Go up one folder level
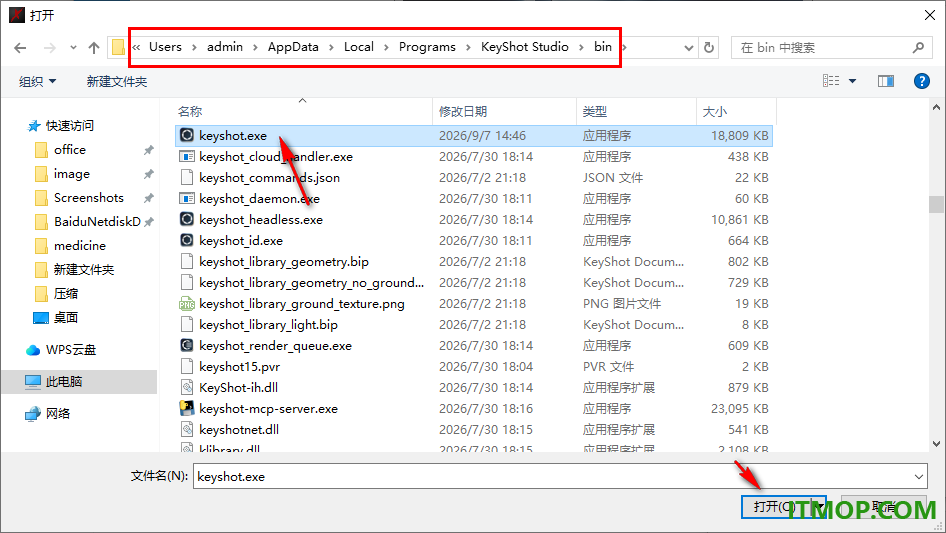The width and height of the screenshot is (946, 533). pyautogui.click(x=94, y=48)
